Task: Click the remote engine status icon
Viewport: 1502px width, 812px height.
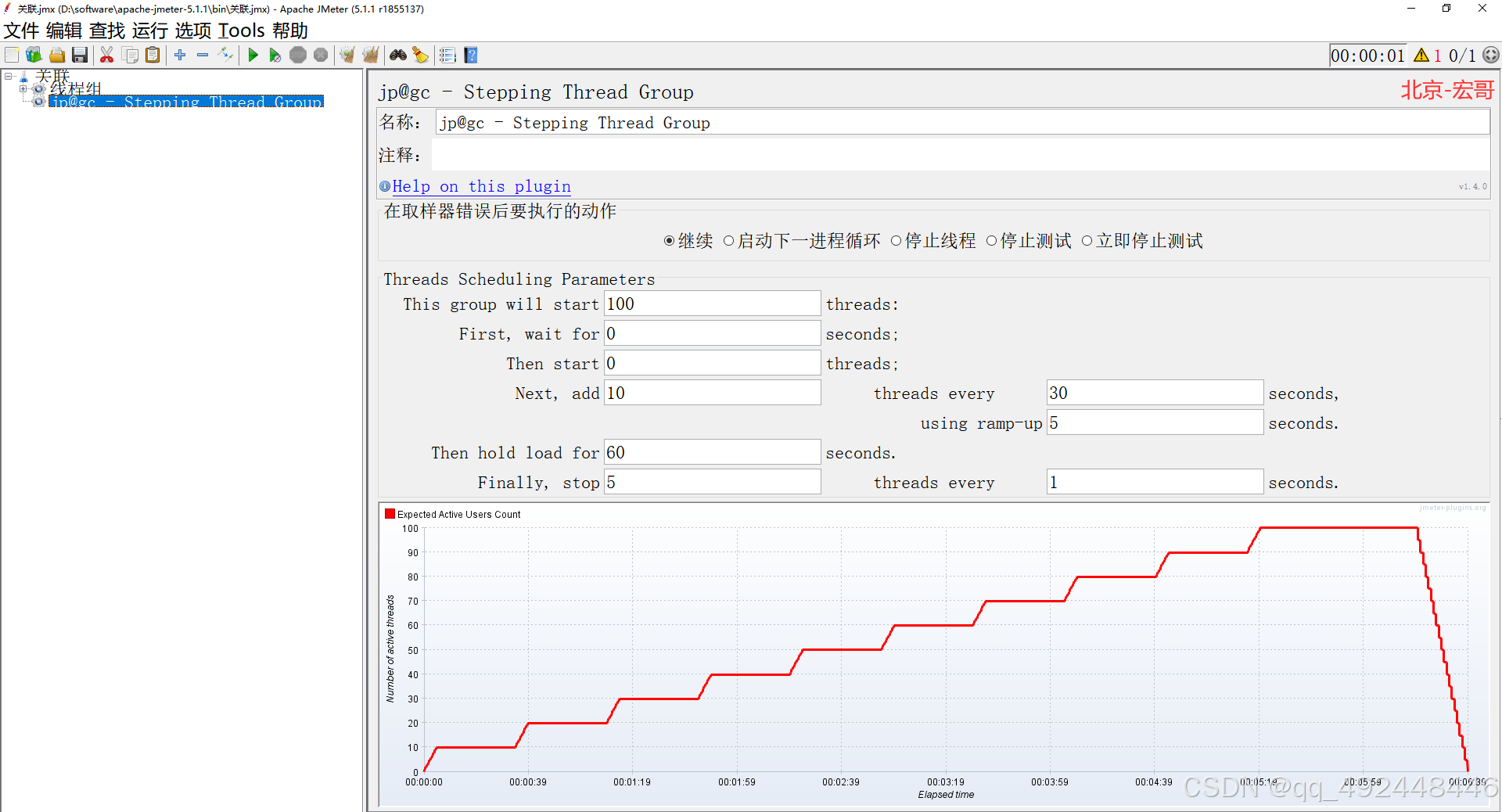Action: click(x=1491, y=55)
